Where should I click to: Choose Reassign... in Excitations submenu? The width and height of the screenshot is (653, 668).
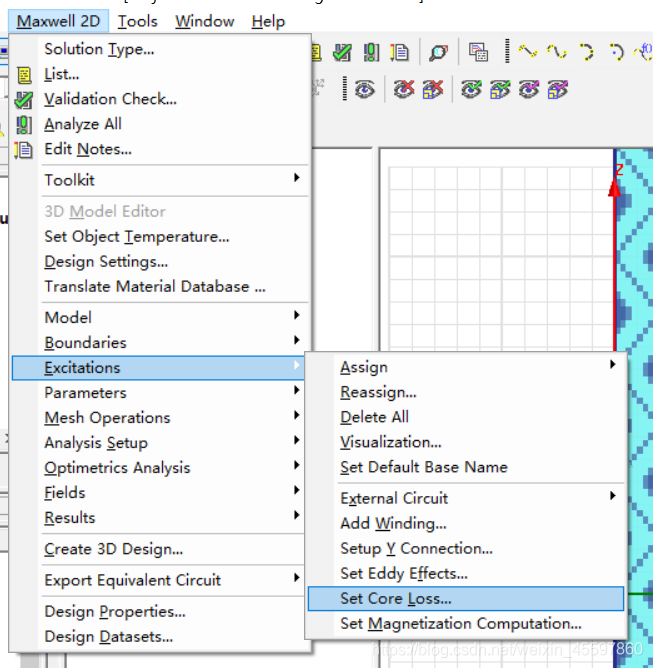click(466, 392)
